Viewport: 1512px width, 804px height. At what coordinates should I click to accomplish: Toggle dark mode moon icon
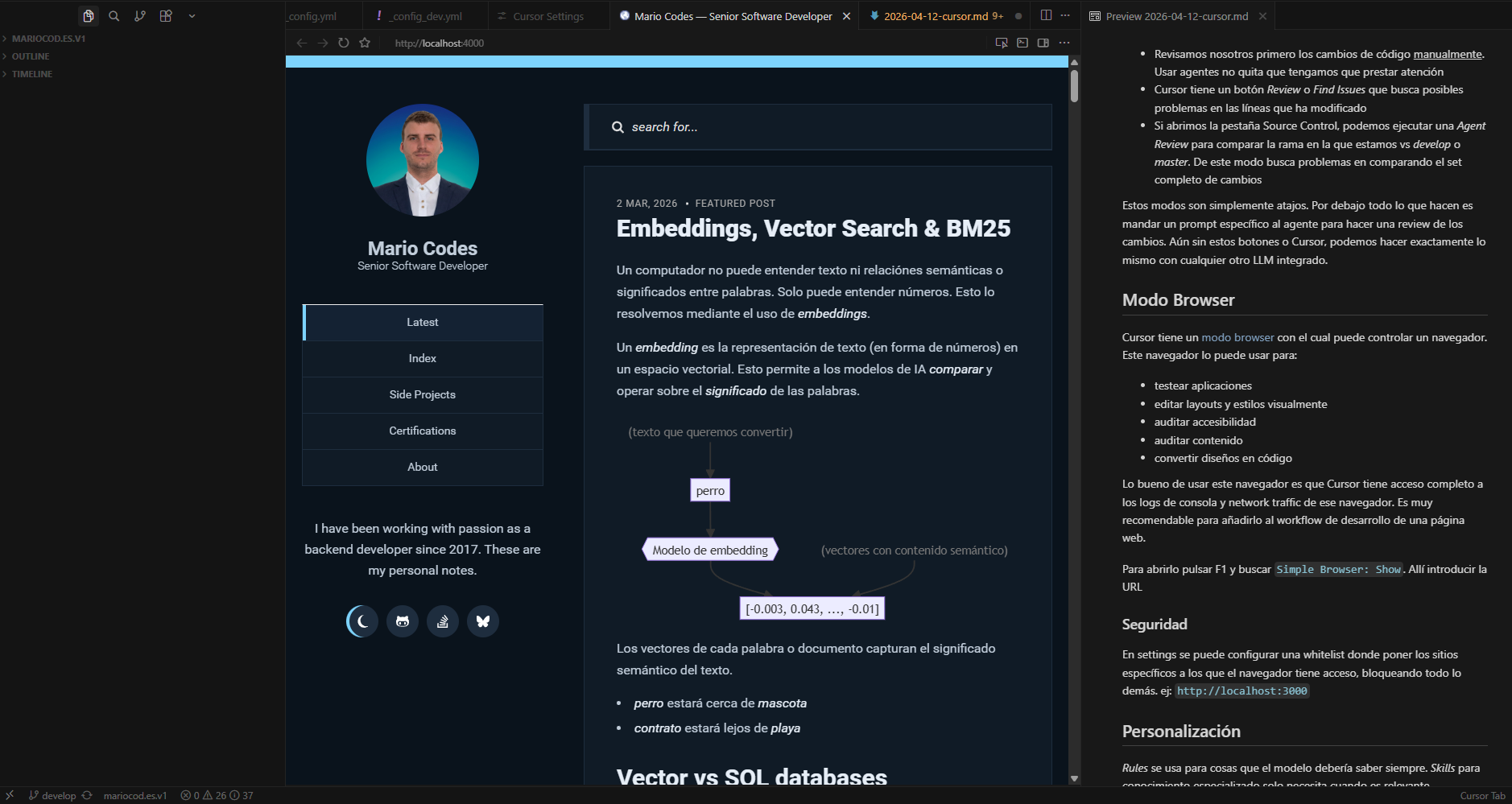[362, 621]
